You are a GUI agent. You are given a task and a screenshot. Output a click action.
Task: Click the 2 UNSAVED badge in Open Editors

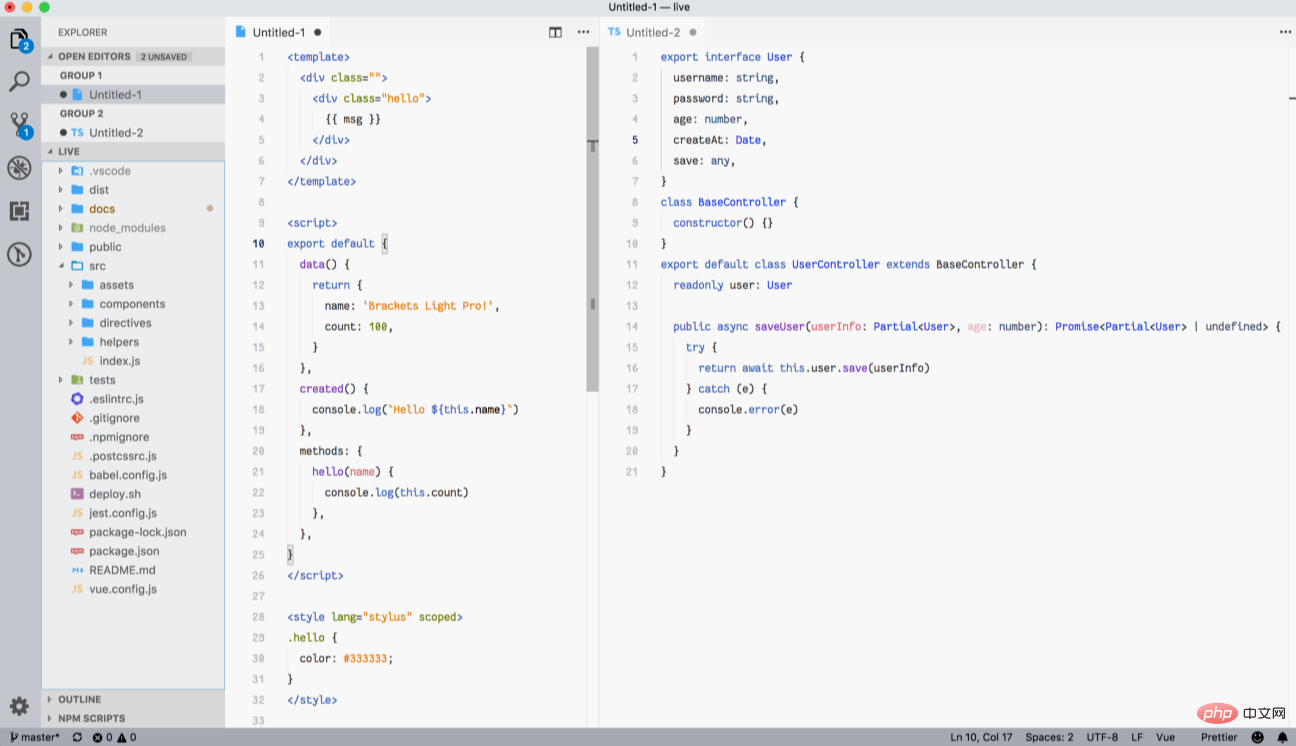click(x=164, y=57)
